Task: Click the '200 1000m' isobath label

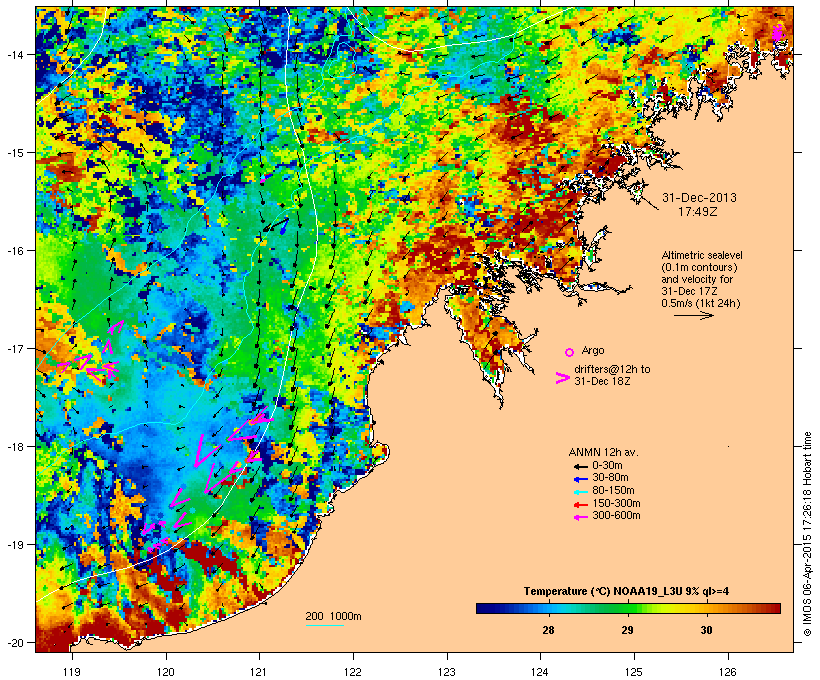Action: [x=333, y=616]
